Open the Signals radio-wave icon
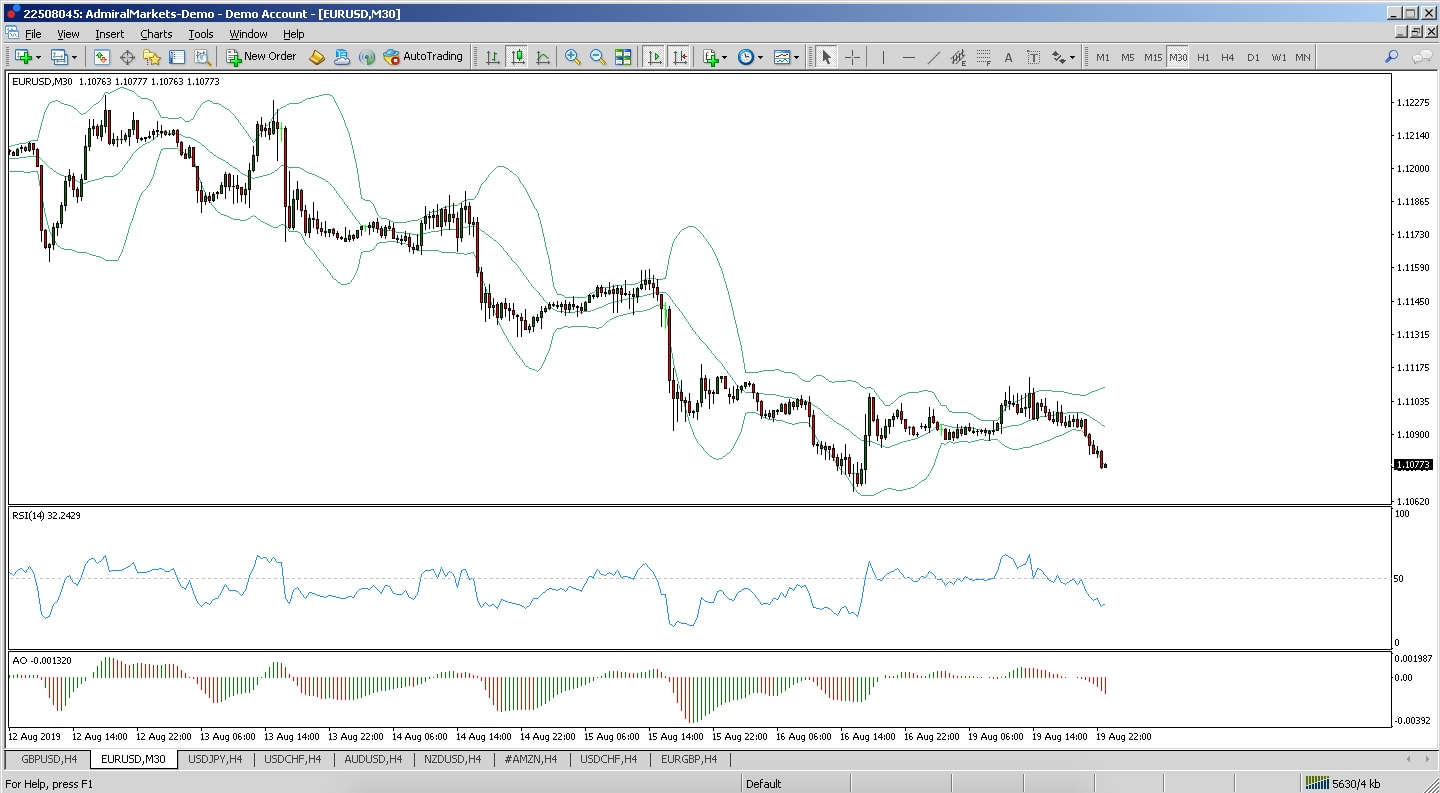Image resolution: width=1440 pixels, height=793 pixels. pos(367,57)
